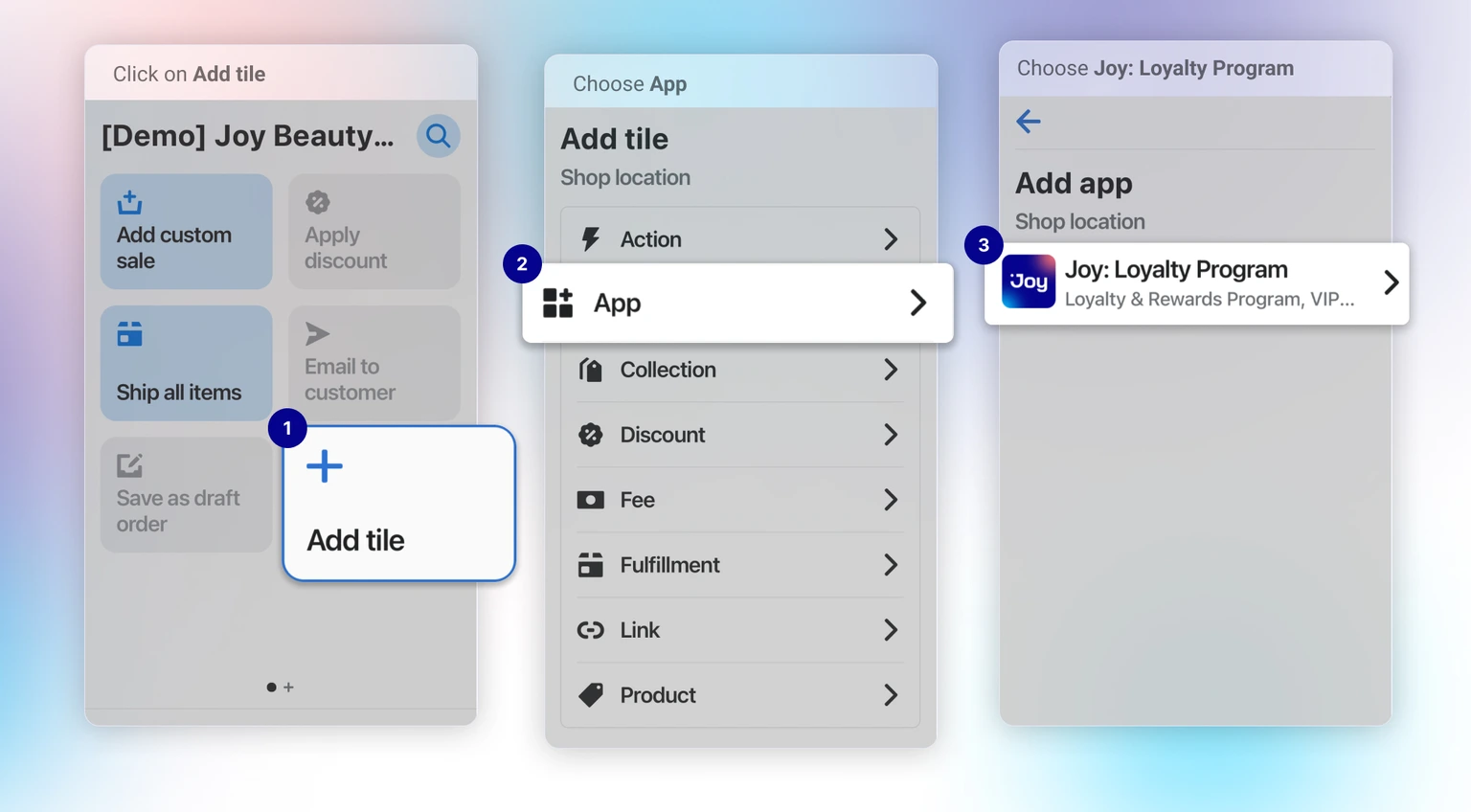Select the Ship all items icon
1471x812 pixels.
(129, 333)
